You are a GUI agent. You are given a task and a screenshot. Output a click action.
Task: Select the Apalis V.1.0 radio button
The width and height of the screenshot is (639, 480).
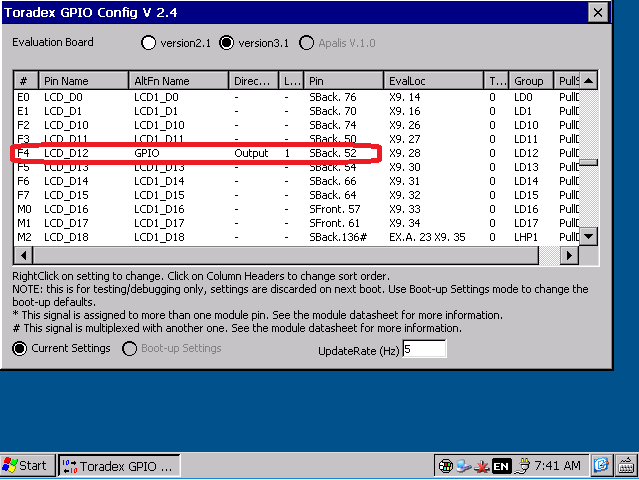pyautogui.click(x=306, y=43)
